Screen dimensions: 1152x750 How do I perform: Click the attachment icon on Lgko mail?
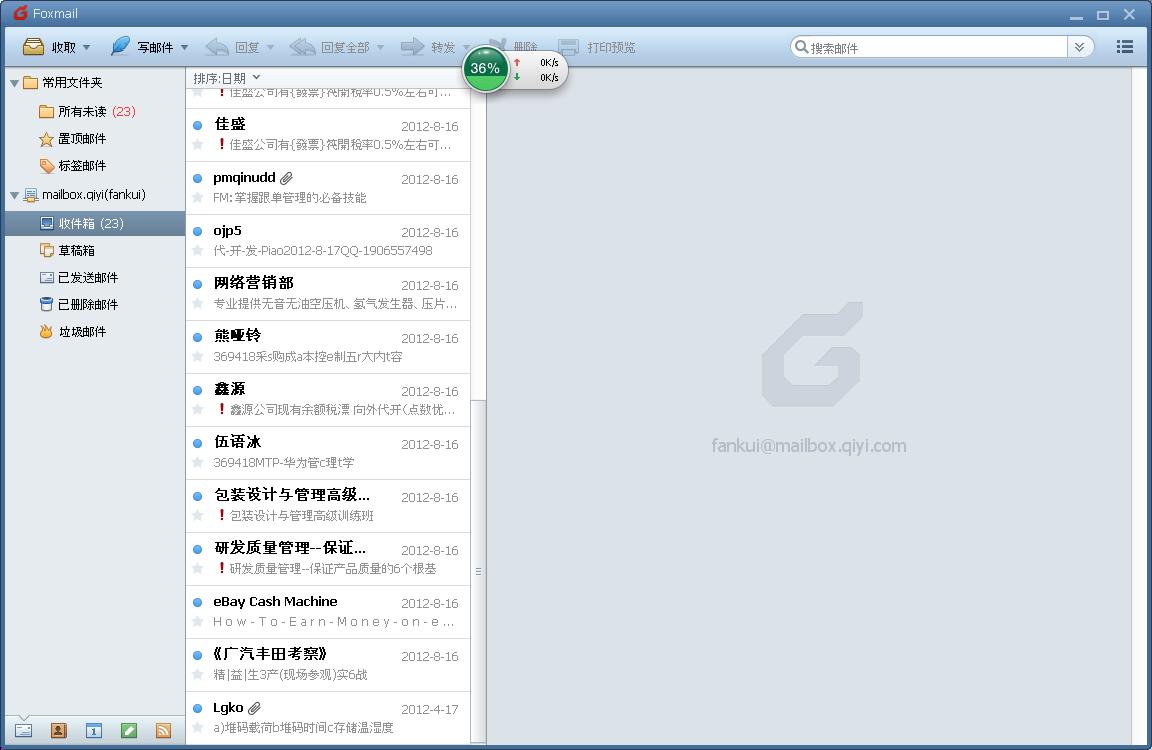[254, 708]
